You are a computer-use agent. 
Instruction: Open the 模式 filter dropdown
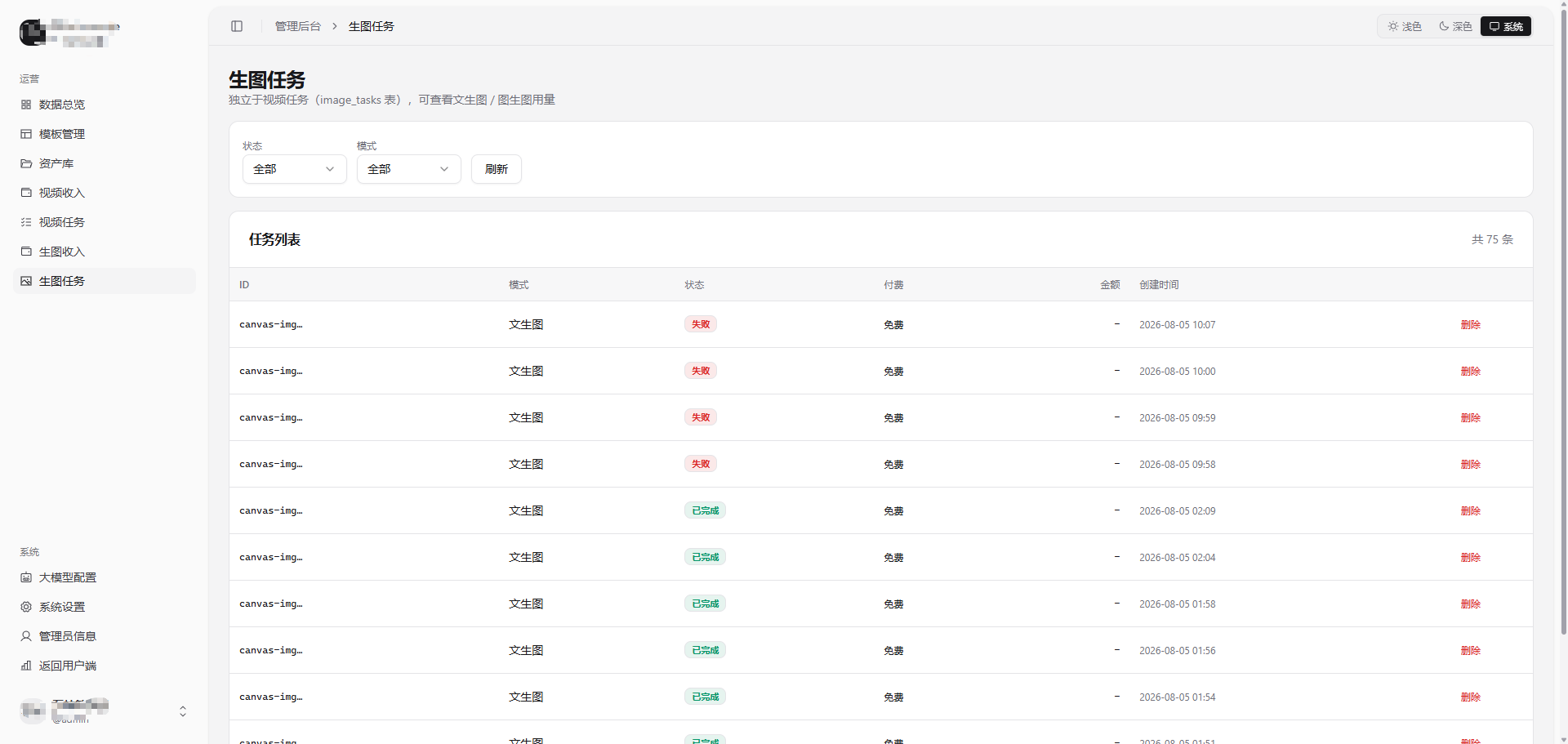coord(409,169)
